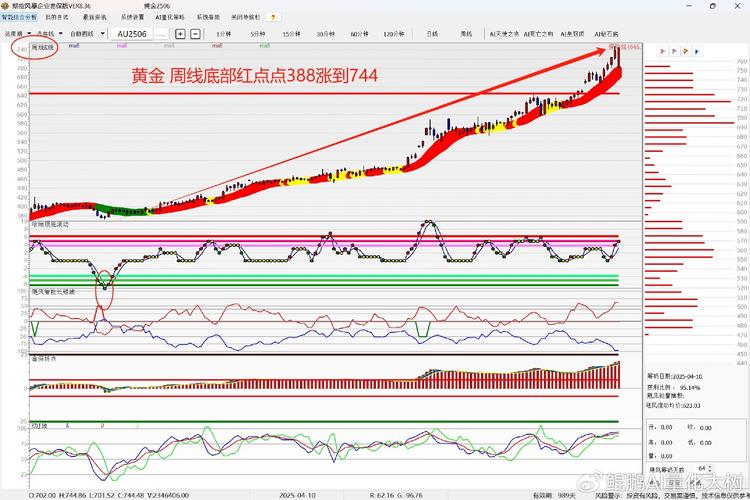This screenshot has height=500, width=750.
Task: Click the 周线K线 chart panel label
Action: [x=43, y=47]
